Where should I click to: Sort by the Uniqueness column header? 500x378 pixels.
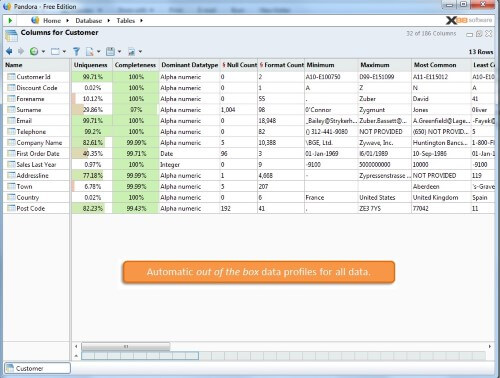pyautogui.click(x=92, y=65)
